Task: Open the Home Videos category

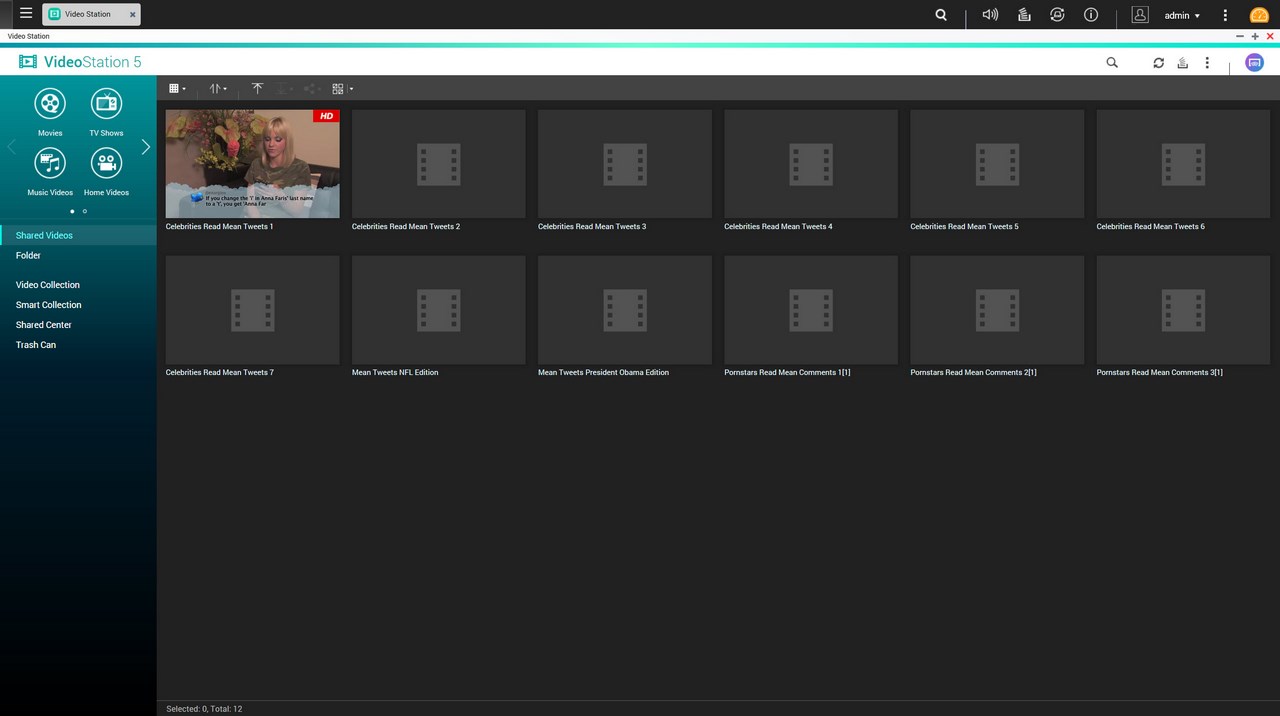Action: point(106,171)
